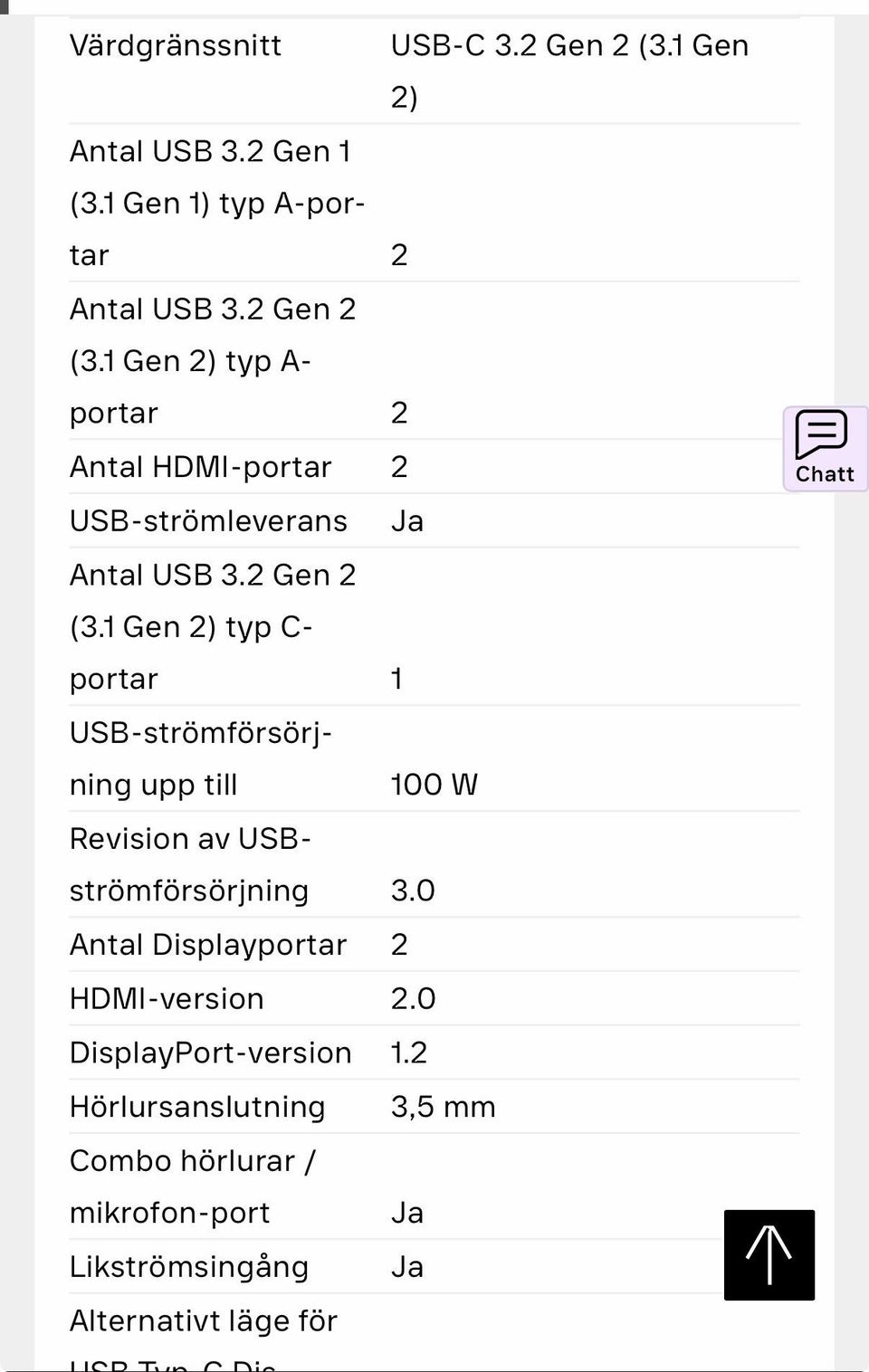Image resolution: width=869 pixels, height=1372 pixels.
Task: Click the Likströmsingång label
Action: point(189,1267)
